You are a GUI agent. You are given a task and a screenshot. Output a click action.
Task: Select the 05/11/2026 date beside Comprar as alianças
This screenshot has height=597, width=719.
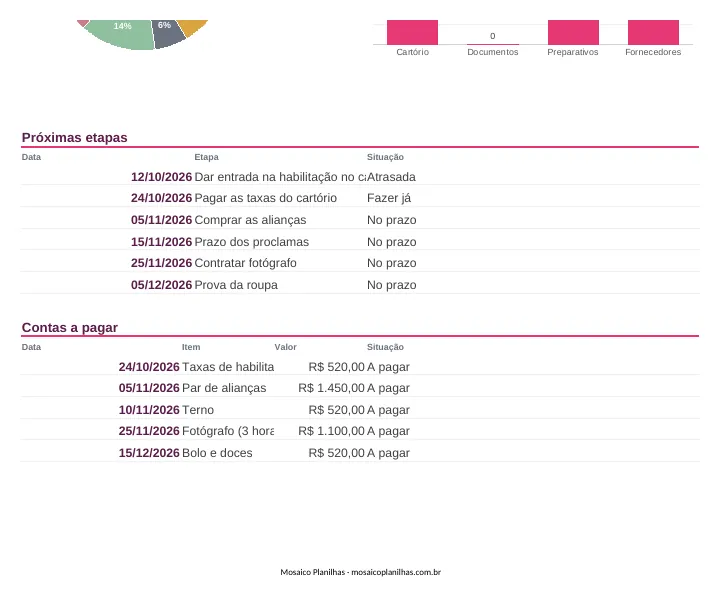[x=161, y=220]
